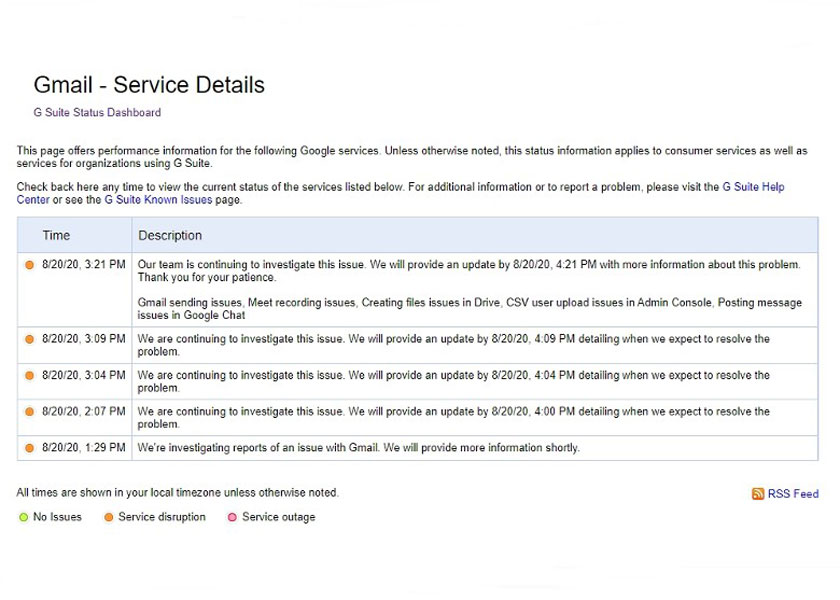Click the orange status dot for 3:04 PM

click(29, 376)
